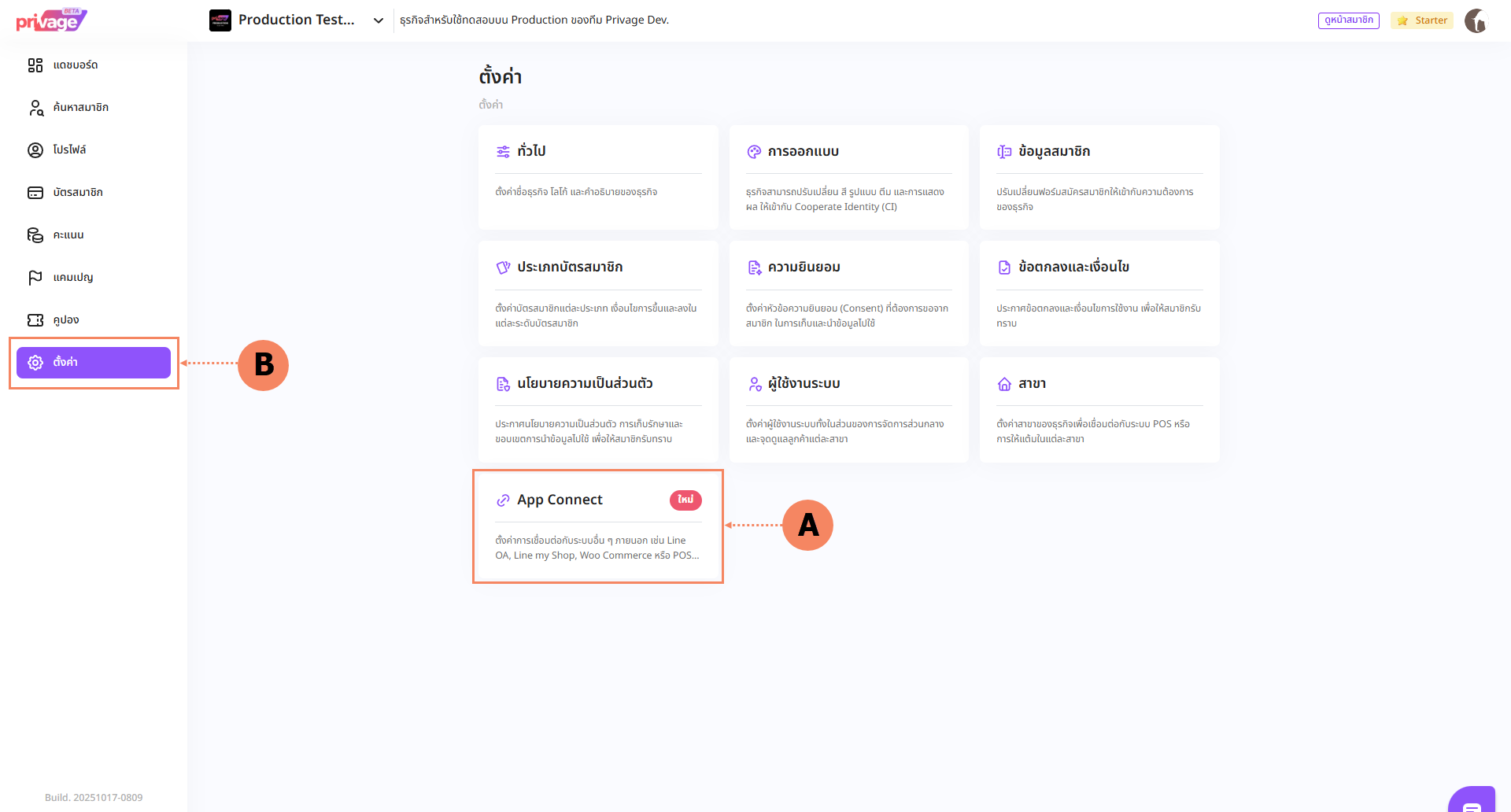Click the Starter plan badge
Image resolution: width=1511 pixels, height=812 pixels.
[x=1422, y=20]
